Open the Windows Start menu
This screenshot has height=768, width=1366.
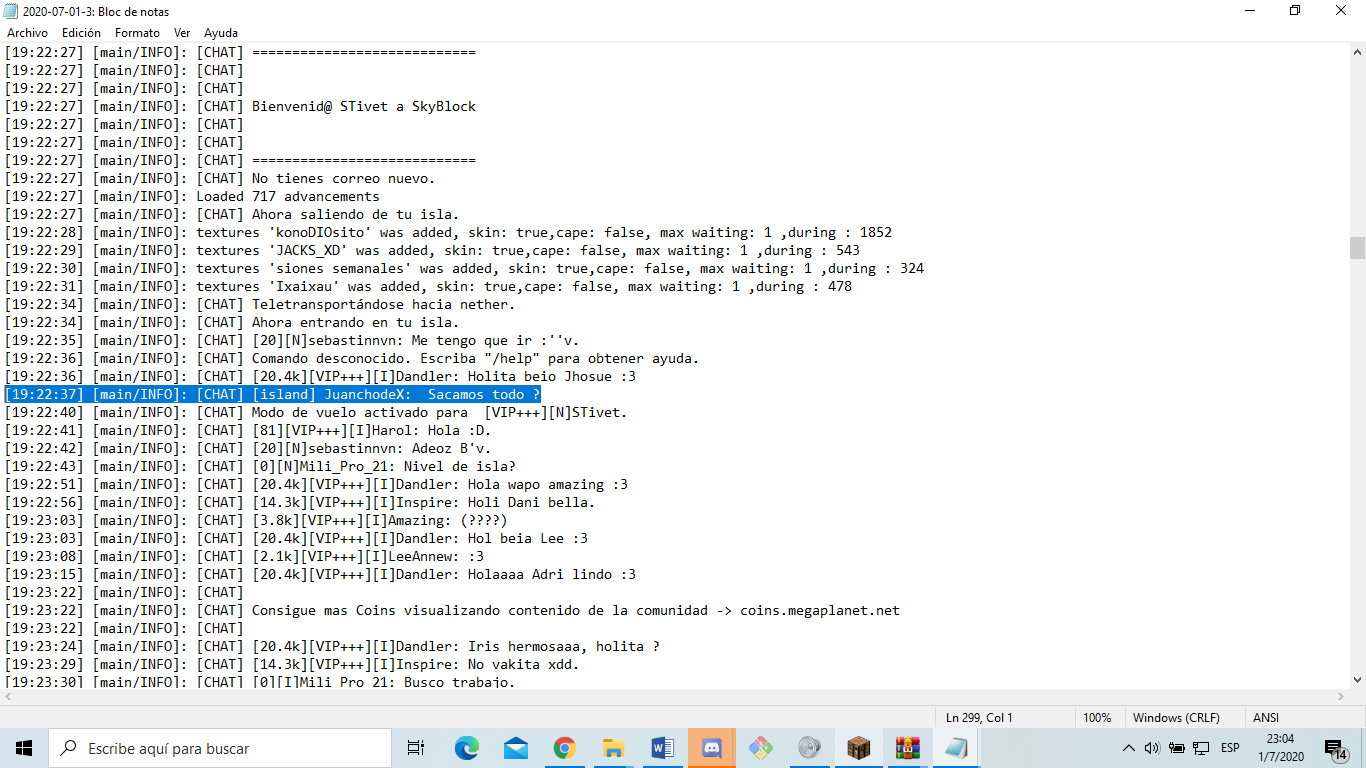click(24, 748)
